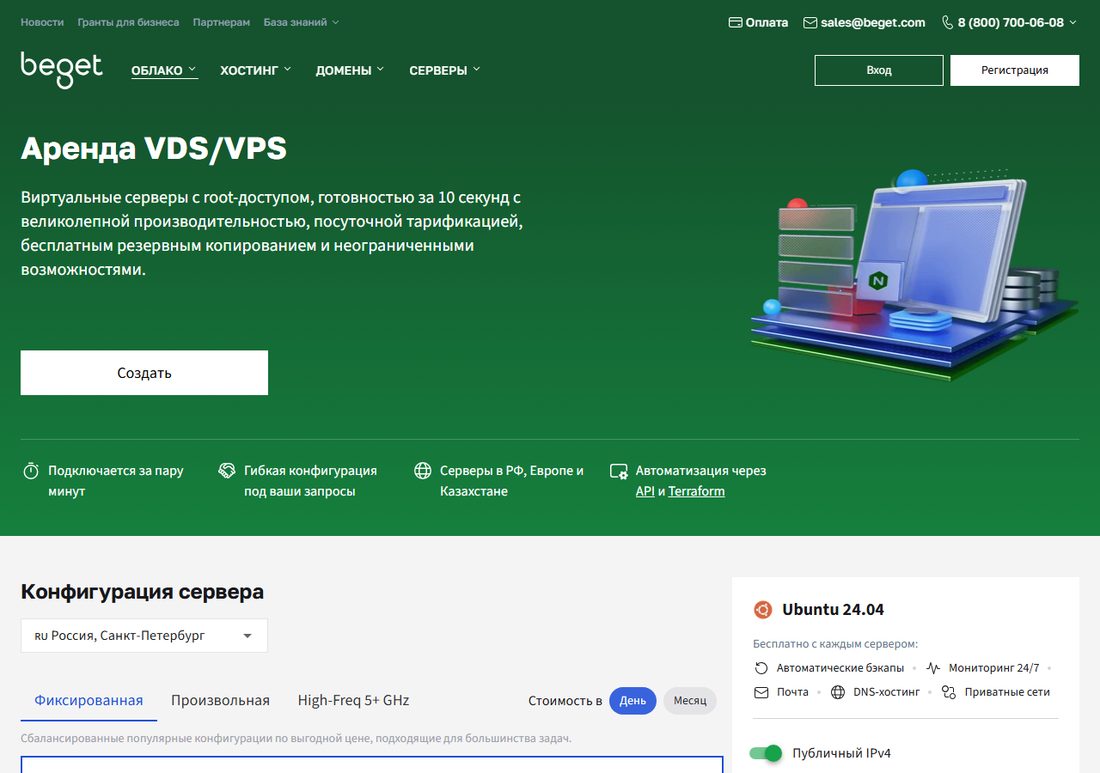Switch to the High-Freq 5+ GHz tab
Viewport: 1100px width, 773px height.
point(353,700)
